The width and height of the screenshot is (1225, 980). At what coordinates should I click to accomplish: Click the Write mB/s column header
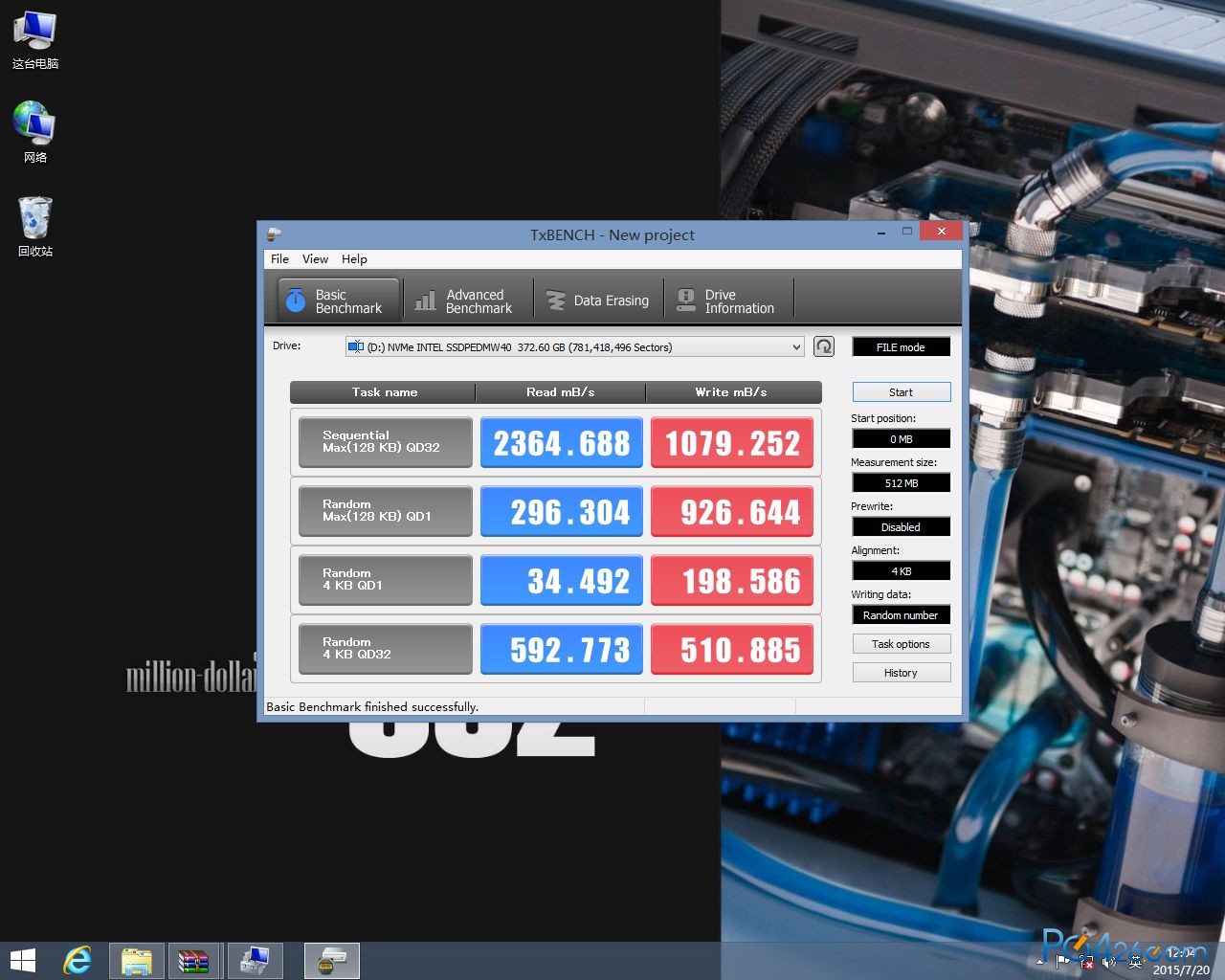(733, 391)
